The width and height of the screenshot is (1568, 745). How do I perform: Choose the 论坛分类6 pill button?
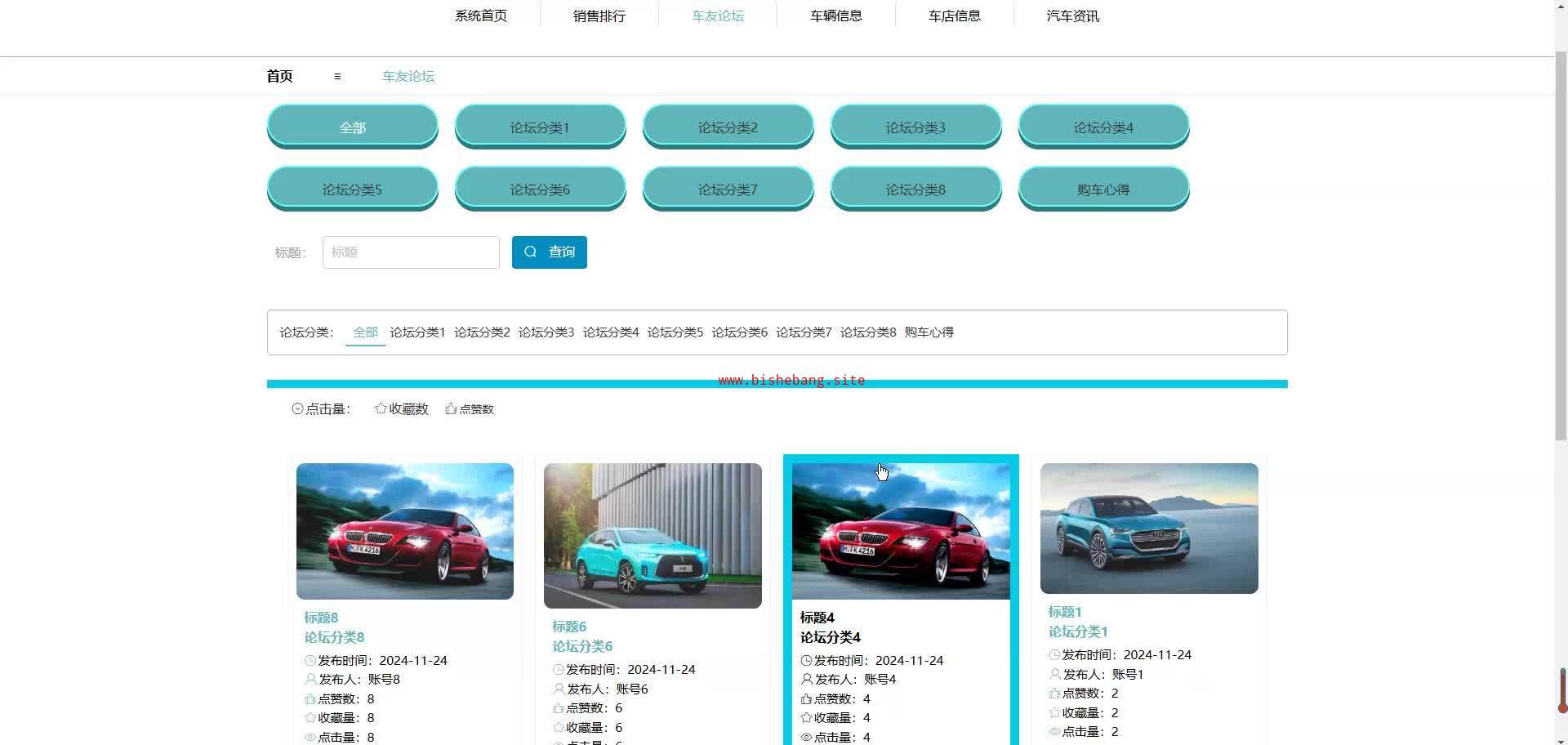(x=541, y=189)
